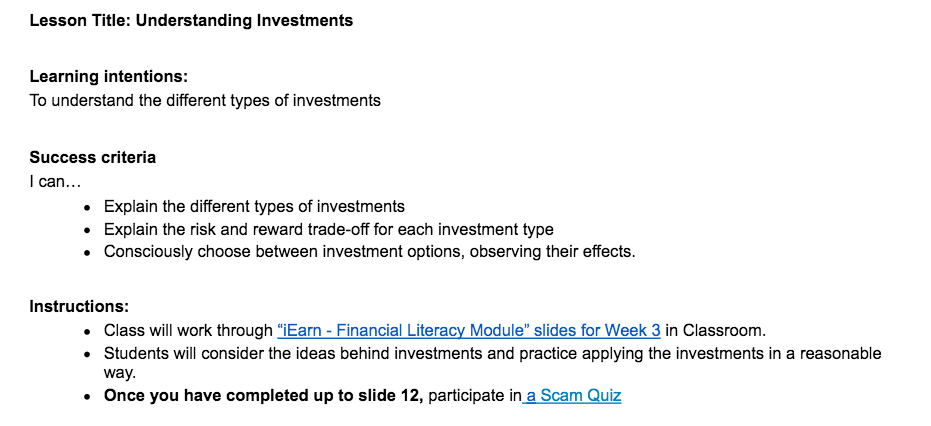Click bullet about risk and reward trade-off
The image size is (931, 426).
(x=328, y=229)
